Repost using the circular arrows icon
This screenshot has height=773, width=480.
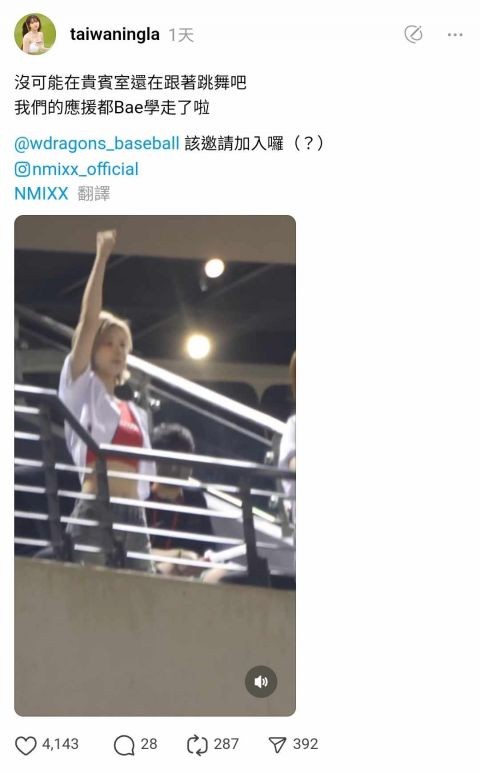click(x=197, y=745)
